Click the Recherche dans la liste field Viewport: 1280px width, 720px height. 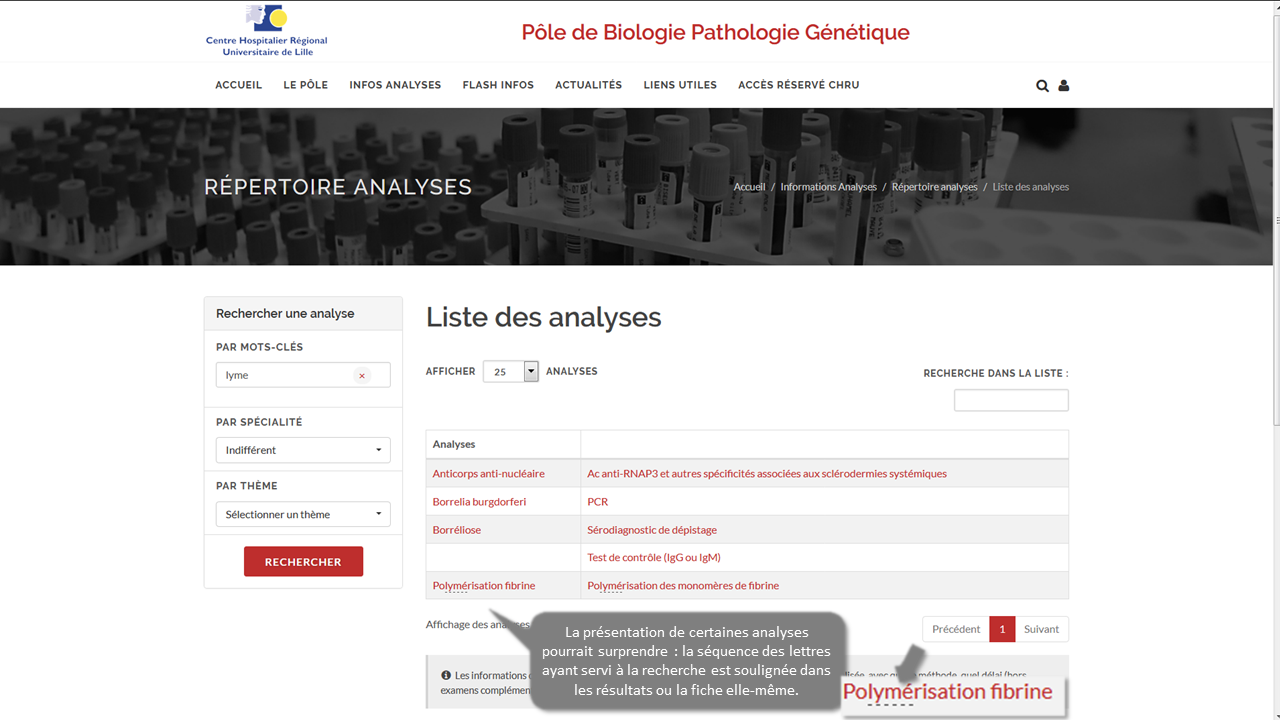point(1010,400)
